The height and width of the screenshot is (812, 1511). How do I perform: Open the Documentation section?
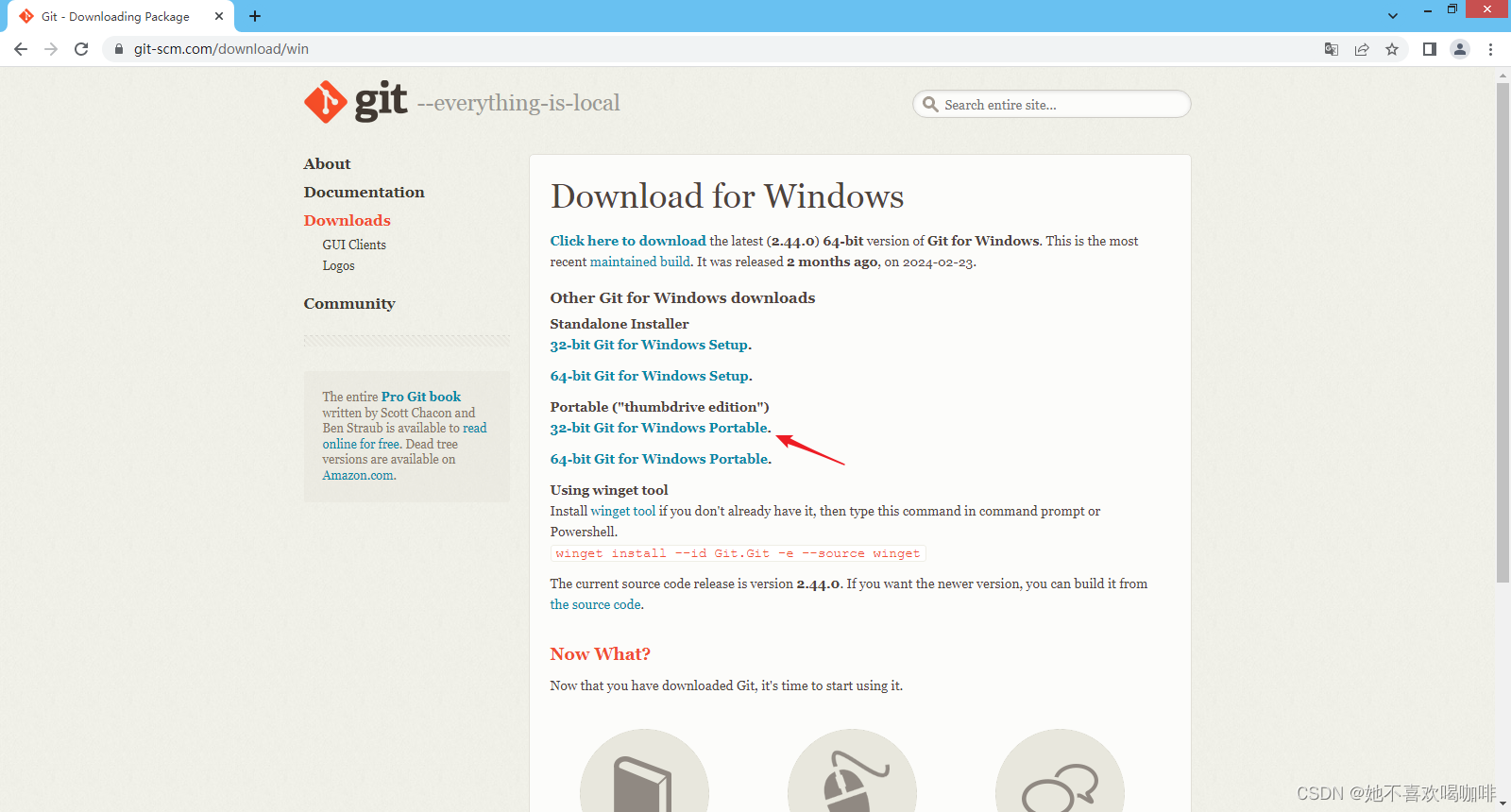tap(365, 193)
